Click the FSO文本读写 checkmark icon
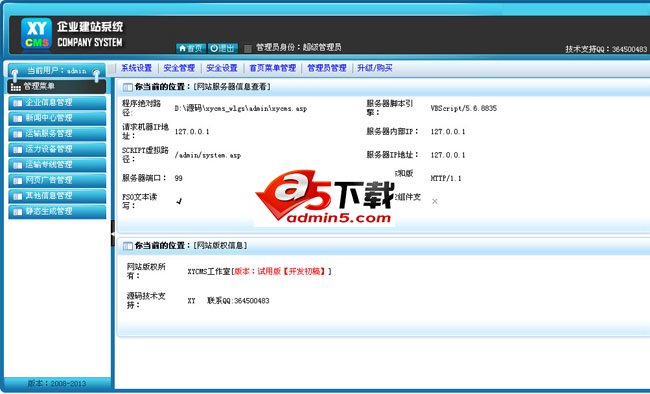Screen dimensions: 650x394 click(x=179, y=201)
